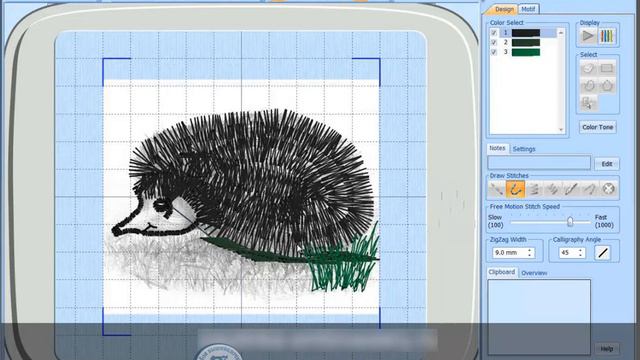Select the first Select tool with checkmark
Viewport: 640px width, 360px height.
click(x=588, y=68)
